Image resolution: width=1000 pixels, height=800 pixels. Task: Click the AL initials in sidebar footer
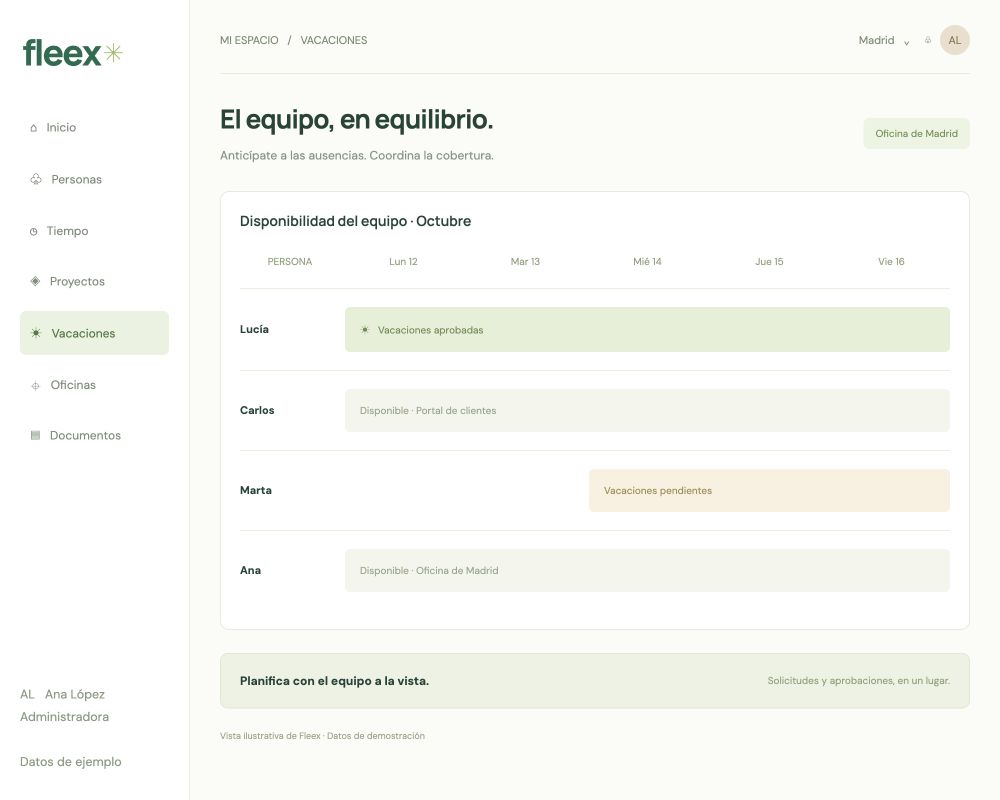[27, 694]
